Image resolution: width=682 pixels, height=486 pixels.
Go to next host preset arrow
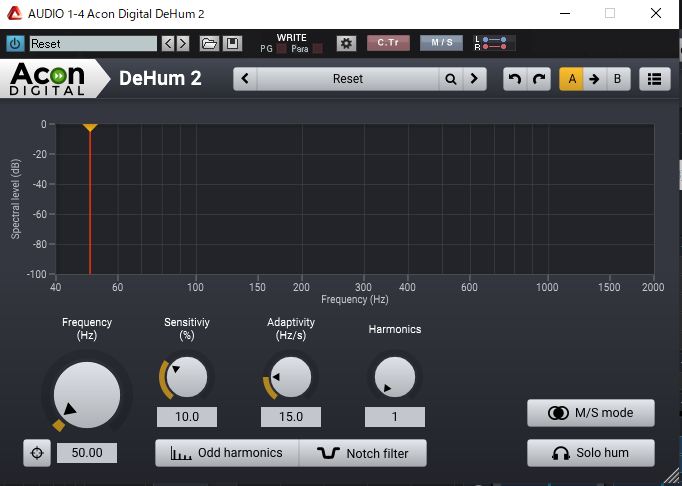183,44
